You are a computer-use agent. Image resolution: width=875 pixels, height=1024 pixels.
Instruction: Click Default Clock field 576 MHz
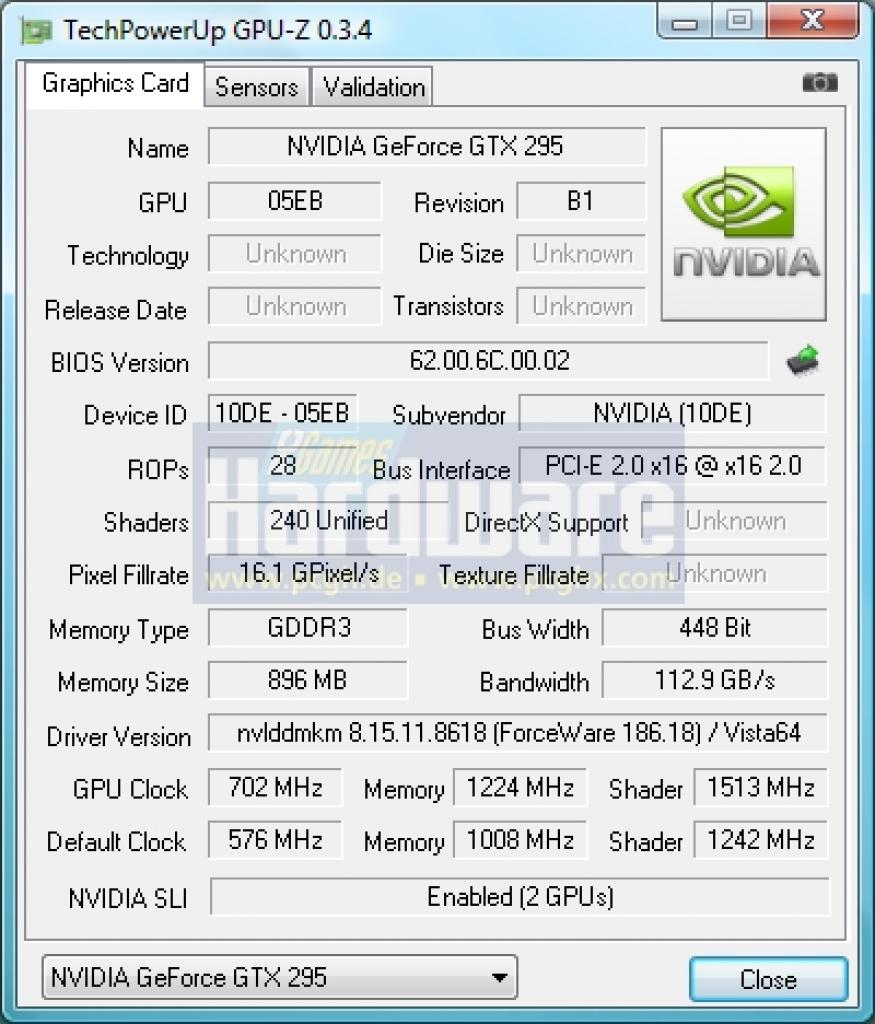[x=275, y=840]
